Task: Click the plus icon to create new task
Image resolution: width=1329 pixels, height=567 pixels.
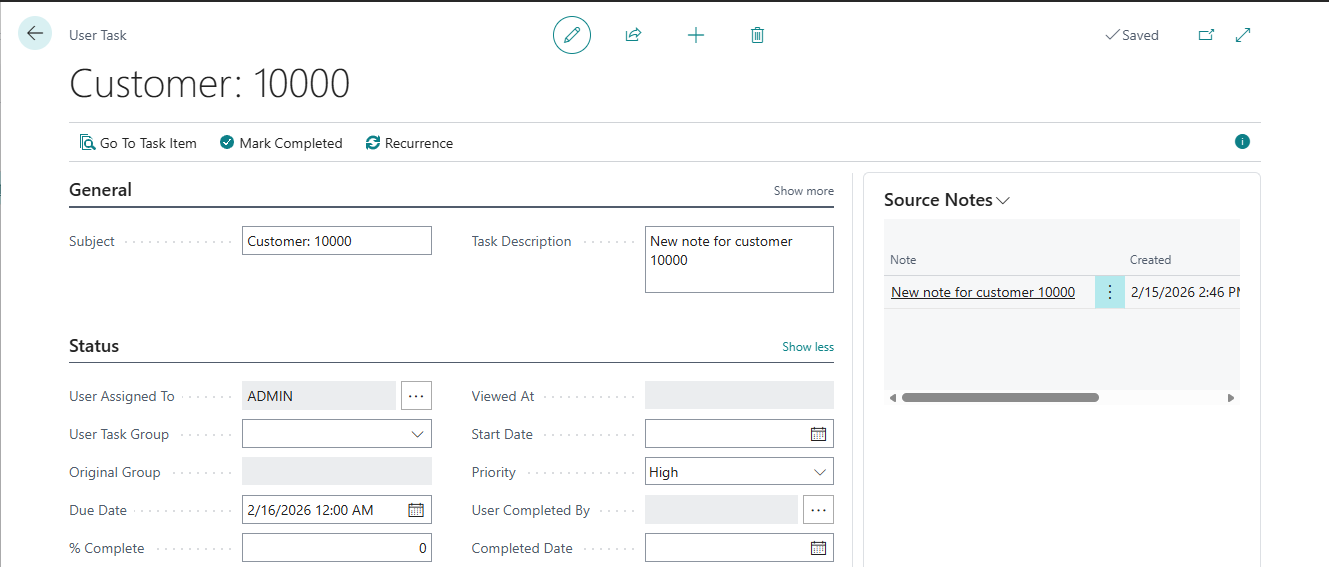Action: tap(696, 35)
